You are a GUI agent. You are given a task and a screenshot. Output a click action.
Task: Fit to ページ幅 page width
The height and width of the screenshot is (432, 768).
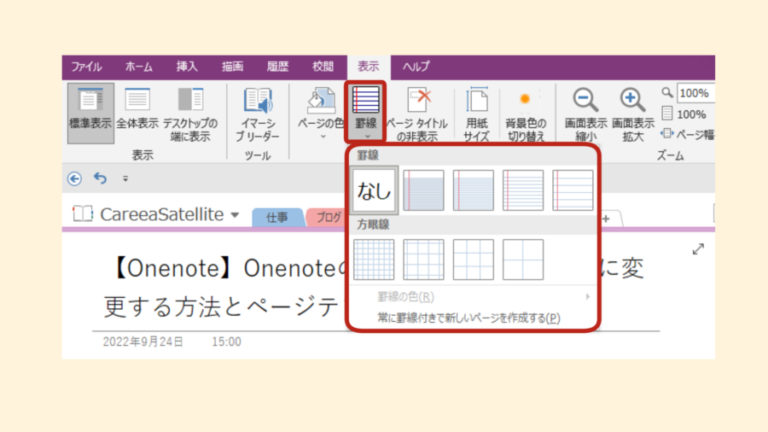(688, 134)
